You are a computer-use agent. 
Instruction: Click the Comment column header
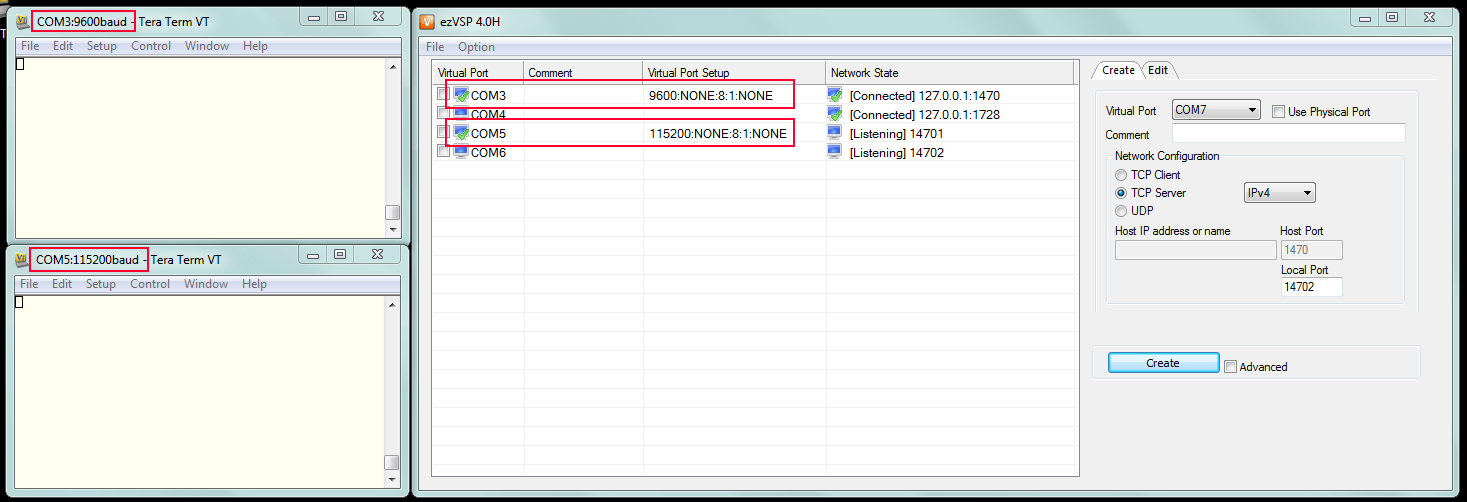point(583,73)
